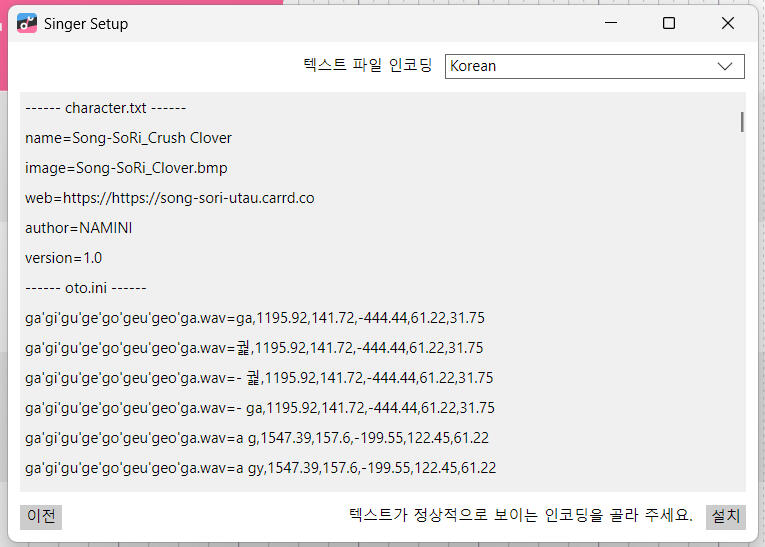Click the "------ oto.ini ------" header line

pyautogui.click(x=85, y=288)
